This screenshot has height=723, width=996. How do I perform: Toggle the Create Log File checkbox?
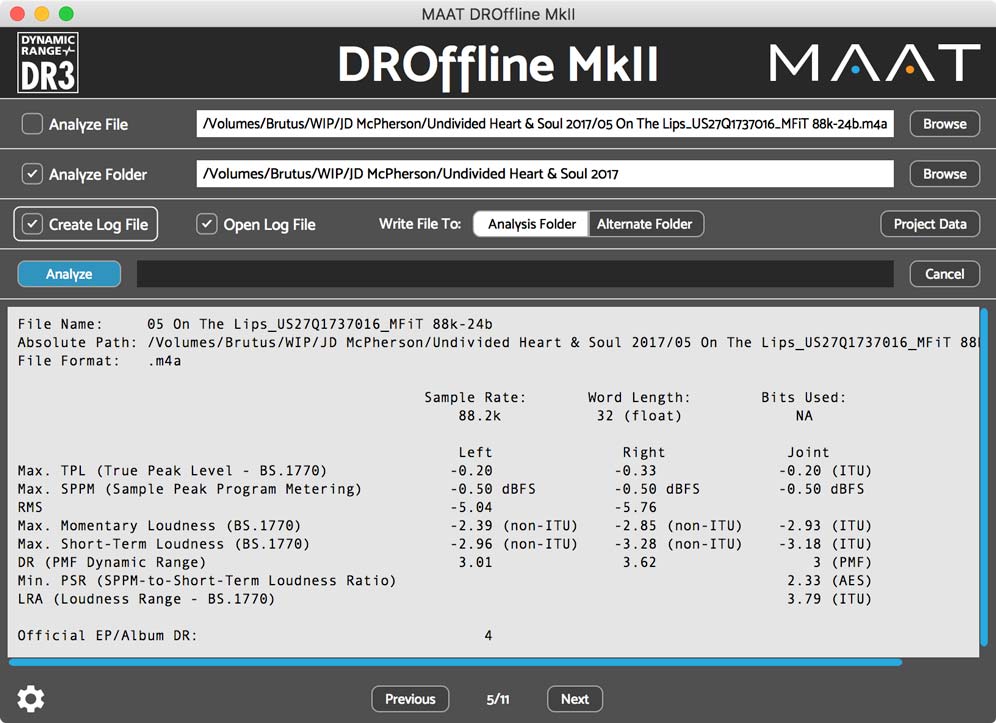tap(32, 224)
